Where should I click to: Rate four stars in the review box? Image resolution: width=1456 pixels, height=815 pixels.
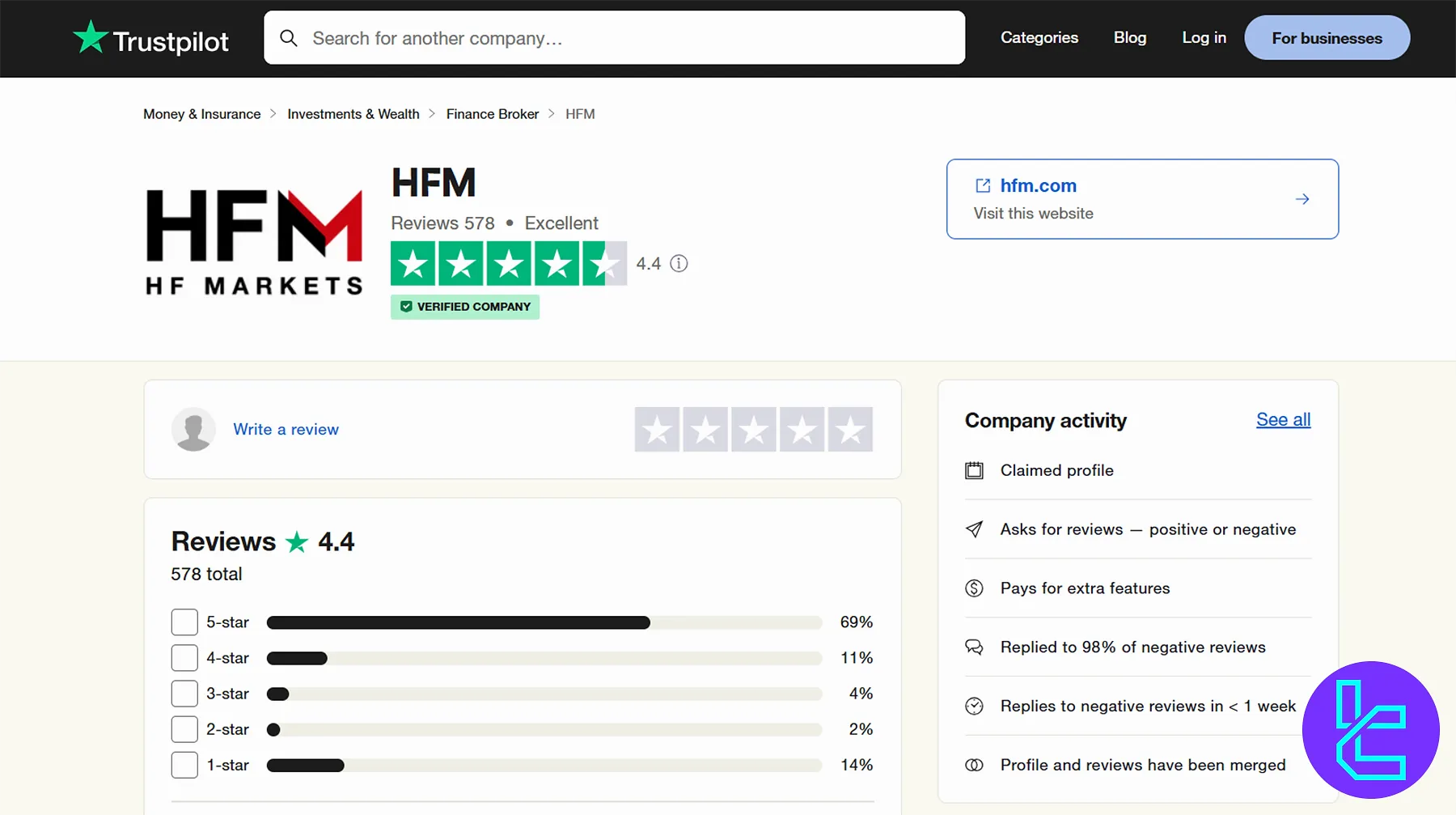click(x=802, y=430)
